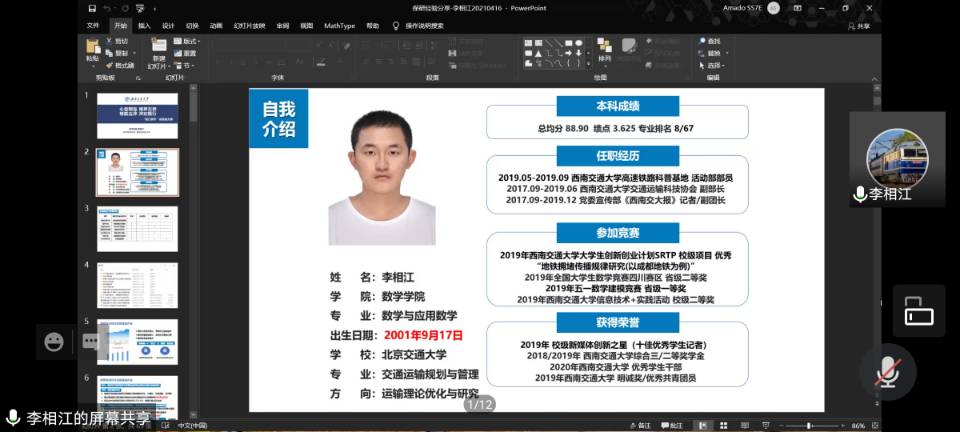
Task: Open the Insert ribbon tab
Action: point(145,25)
